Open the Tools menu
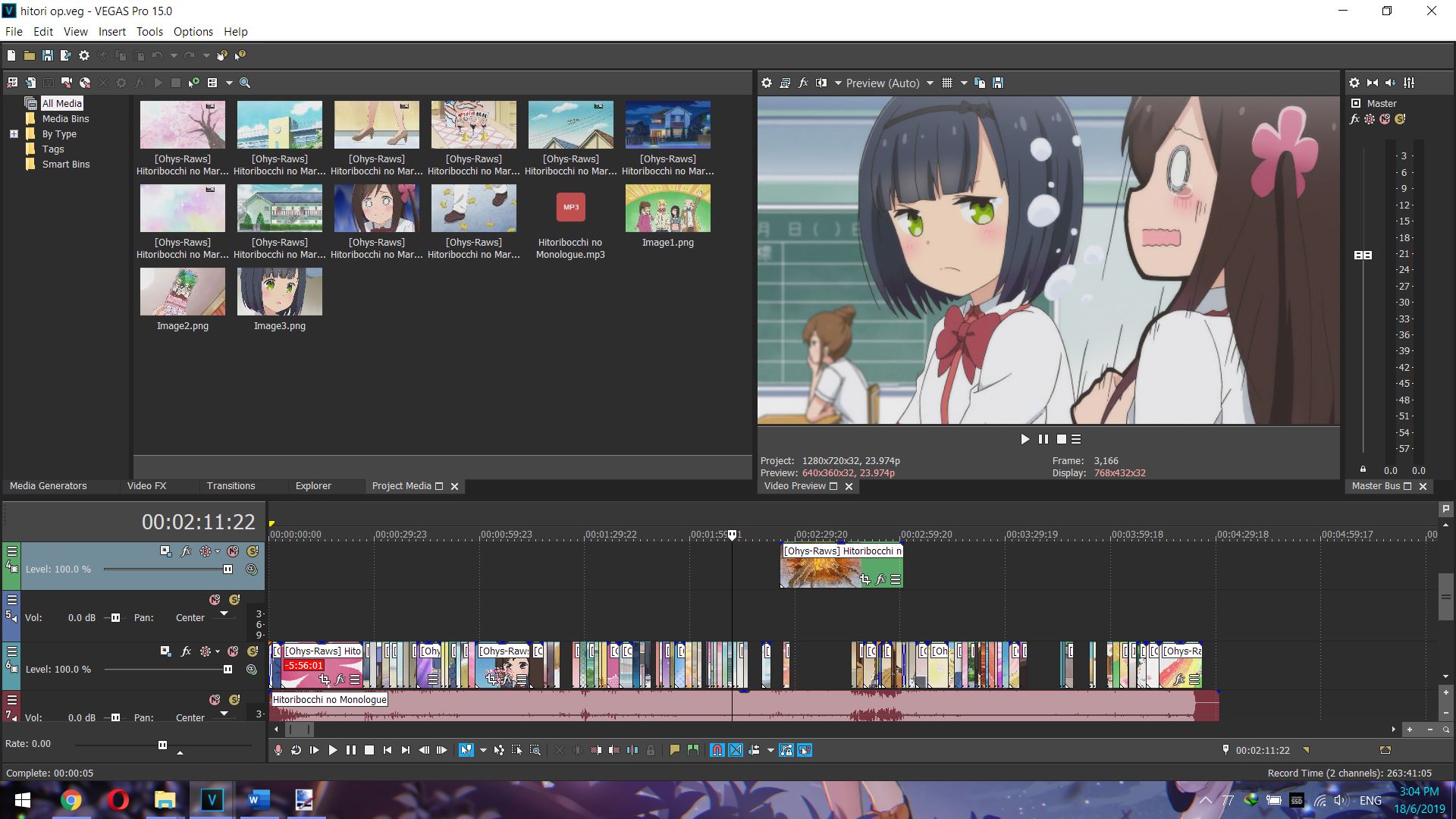The width and height of the screenshot is (1456, 819). [149, 32]
